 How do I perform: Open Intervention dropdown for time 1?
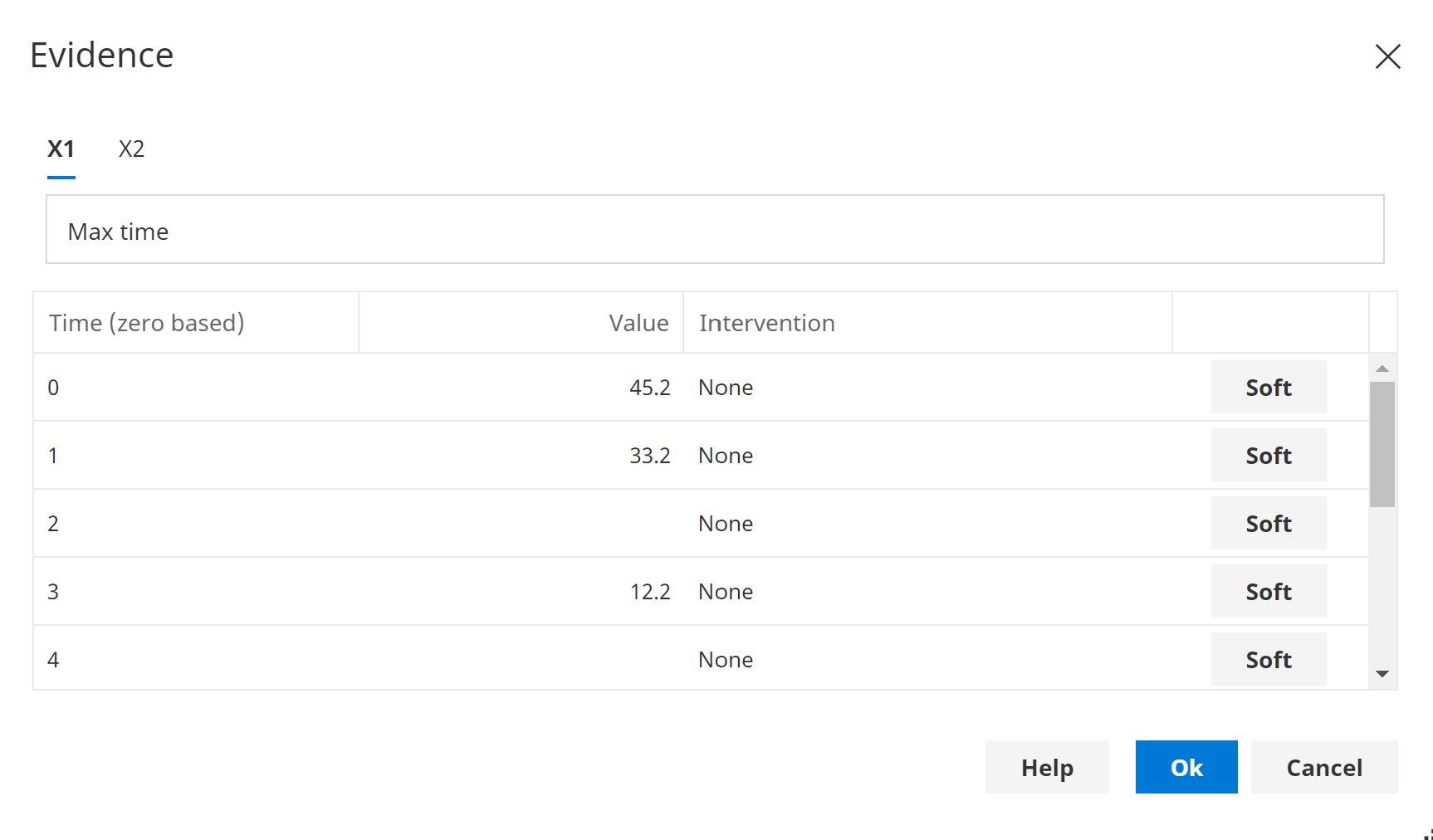tap(926, 456)
